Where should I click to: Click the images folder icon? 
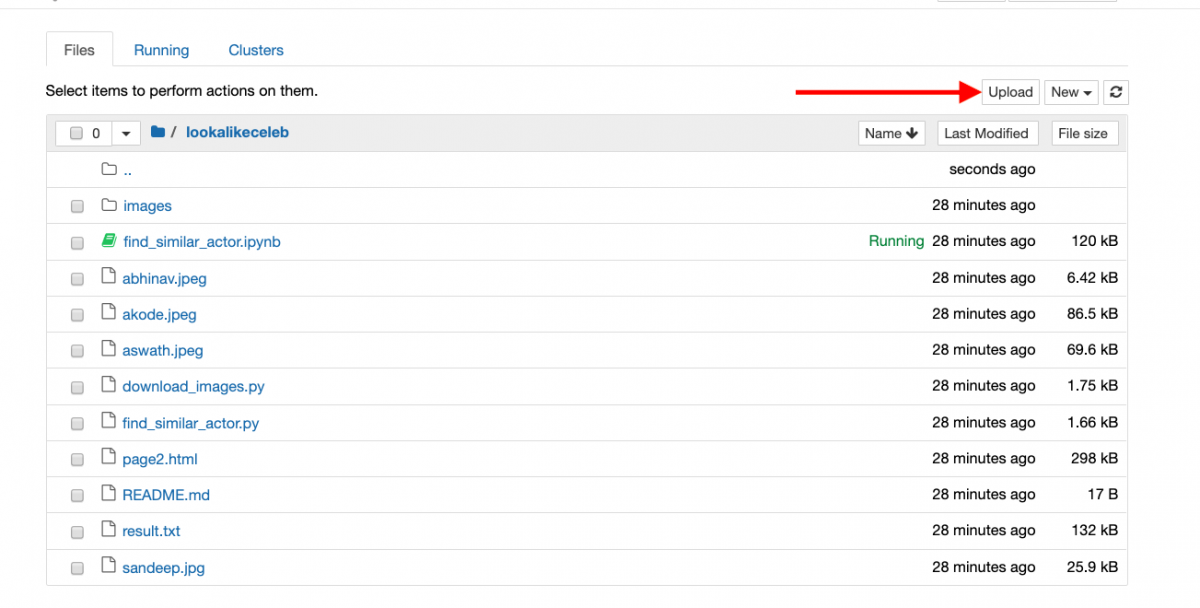tap(109, 205)
